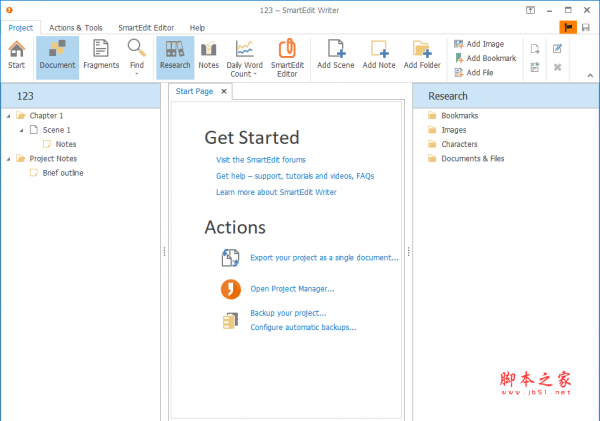600x421 pixels.
Task: Select Brief outline in project tree
Action: pos(62,172)
